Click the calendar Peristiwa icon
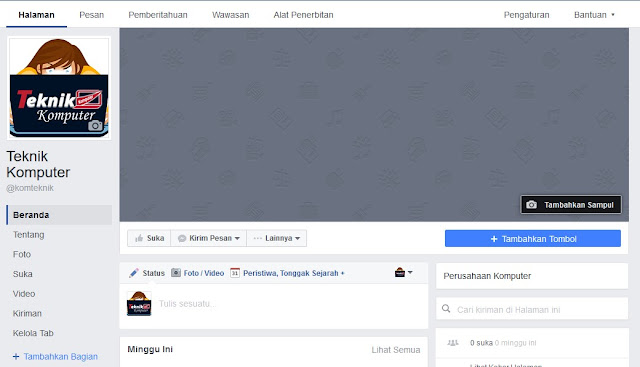 tap(235, 273)
